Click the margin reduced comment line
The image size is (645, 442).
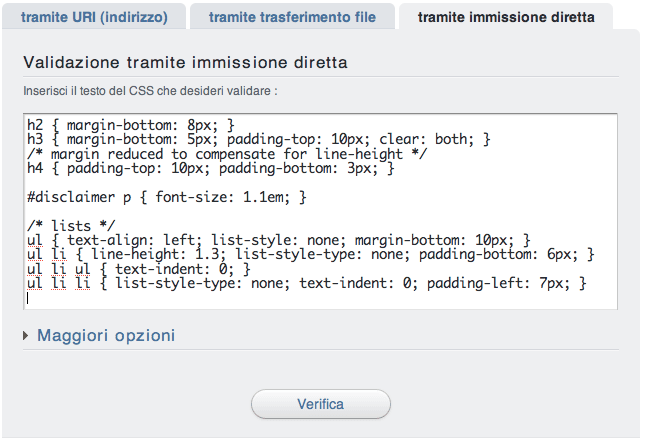point(227,154)
